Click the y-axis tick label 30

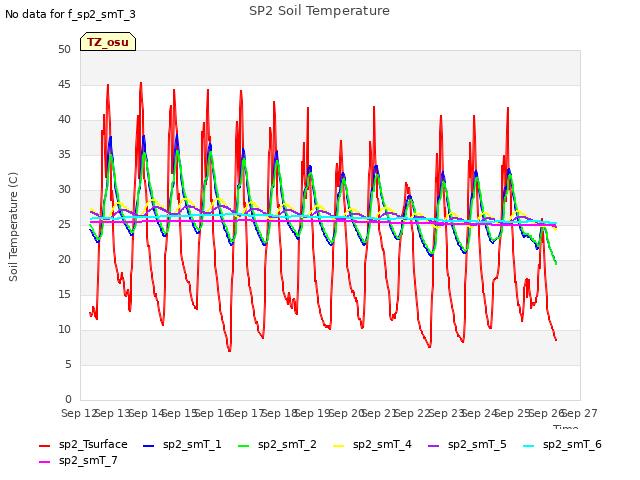click(x=64, y=189)
